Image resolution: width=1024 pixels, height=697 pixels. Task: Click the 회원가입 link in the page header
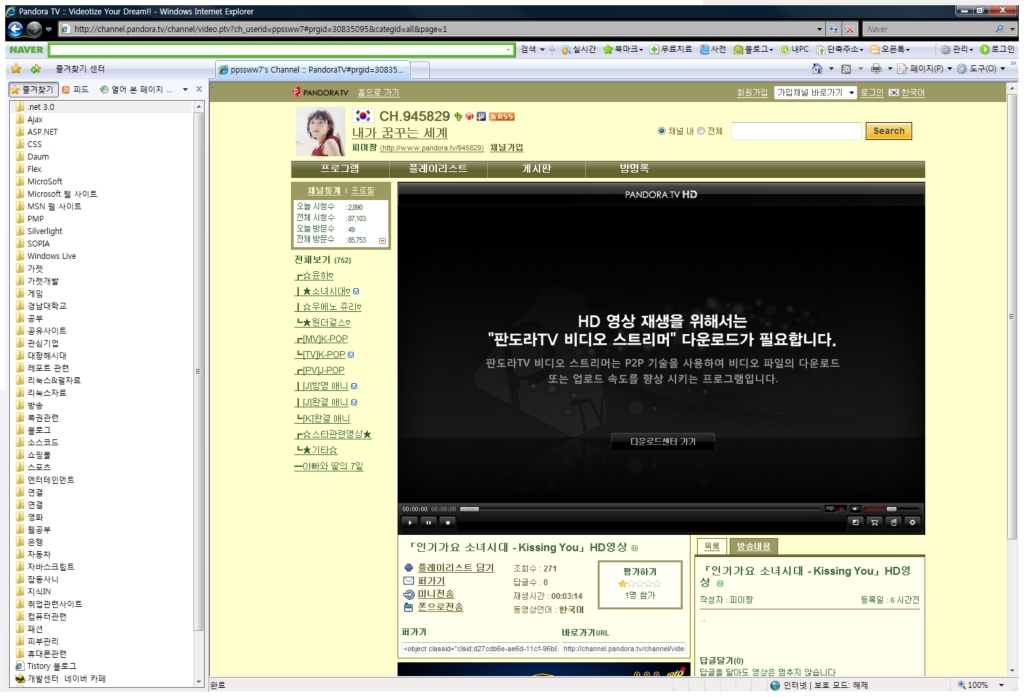tap(752, 93)
